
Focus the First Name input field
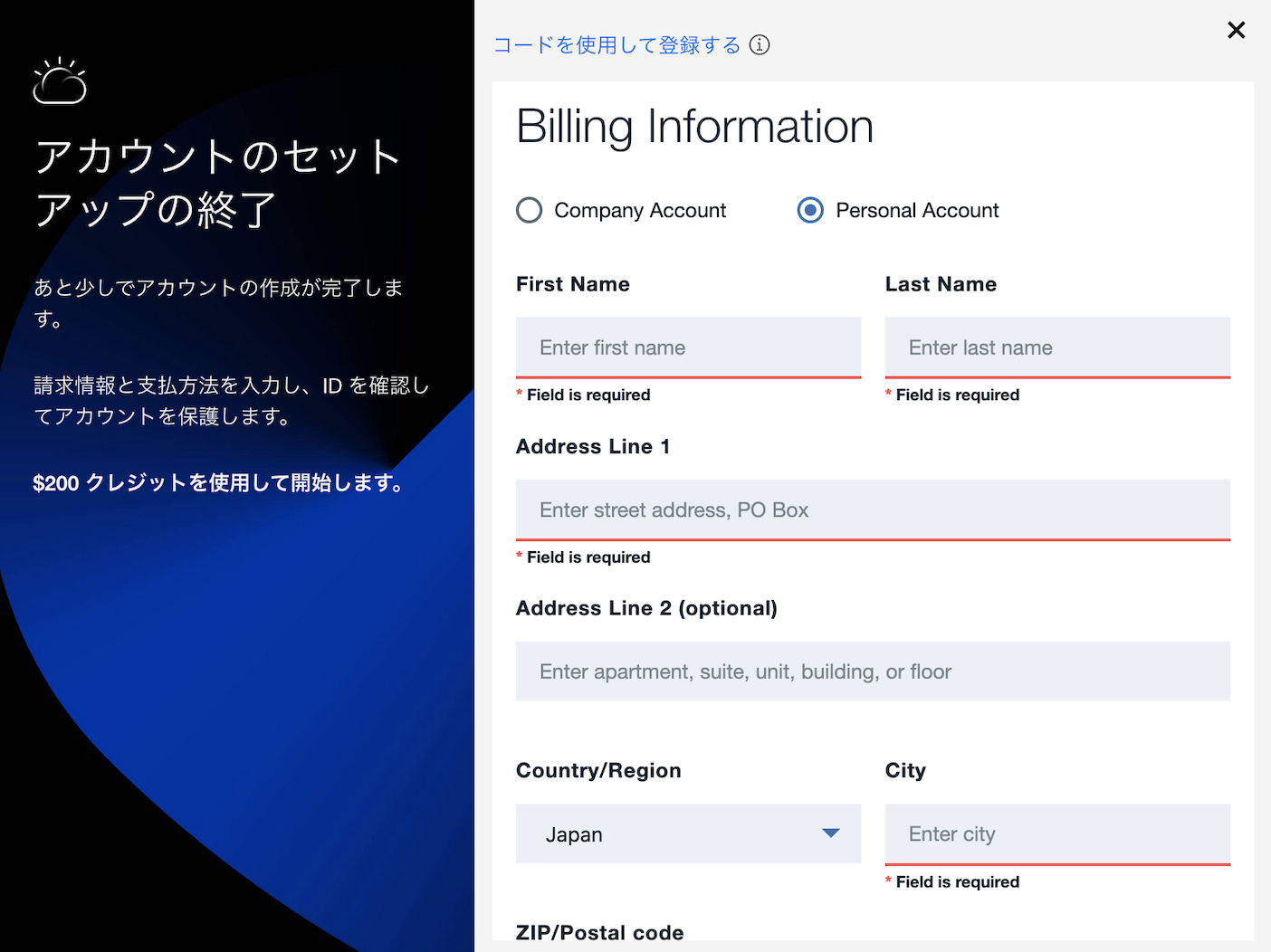(x=688, y=347)
